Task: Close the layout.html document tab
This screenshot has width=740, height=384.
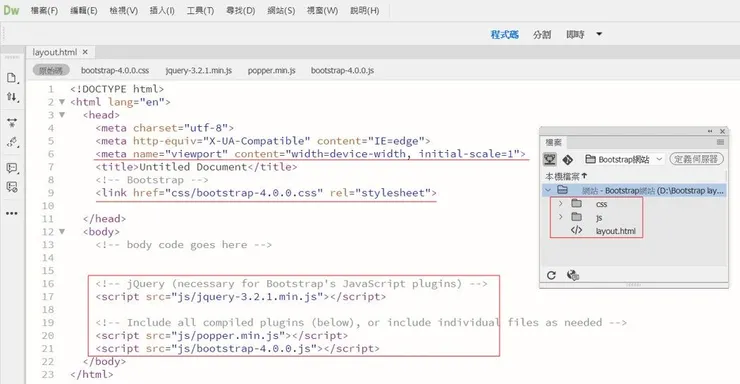Action: 85,52
